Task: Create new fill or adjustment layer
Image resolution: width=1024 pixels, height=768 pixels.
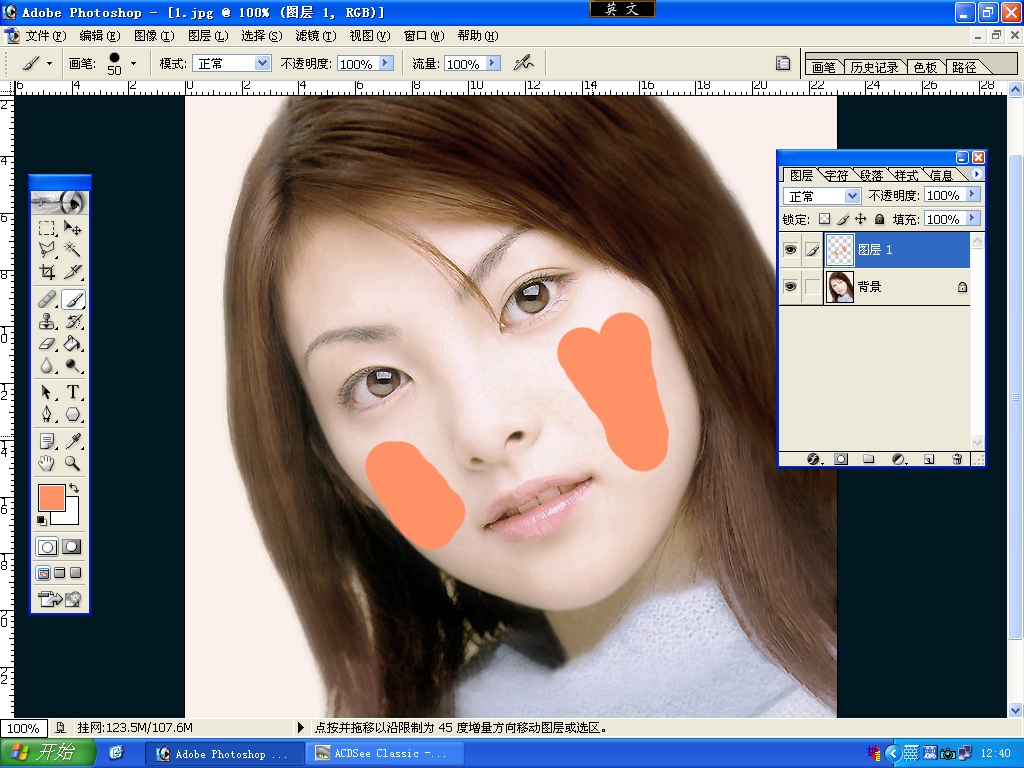Action: [x=899, y=459]
